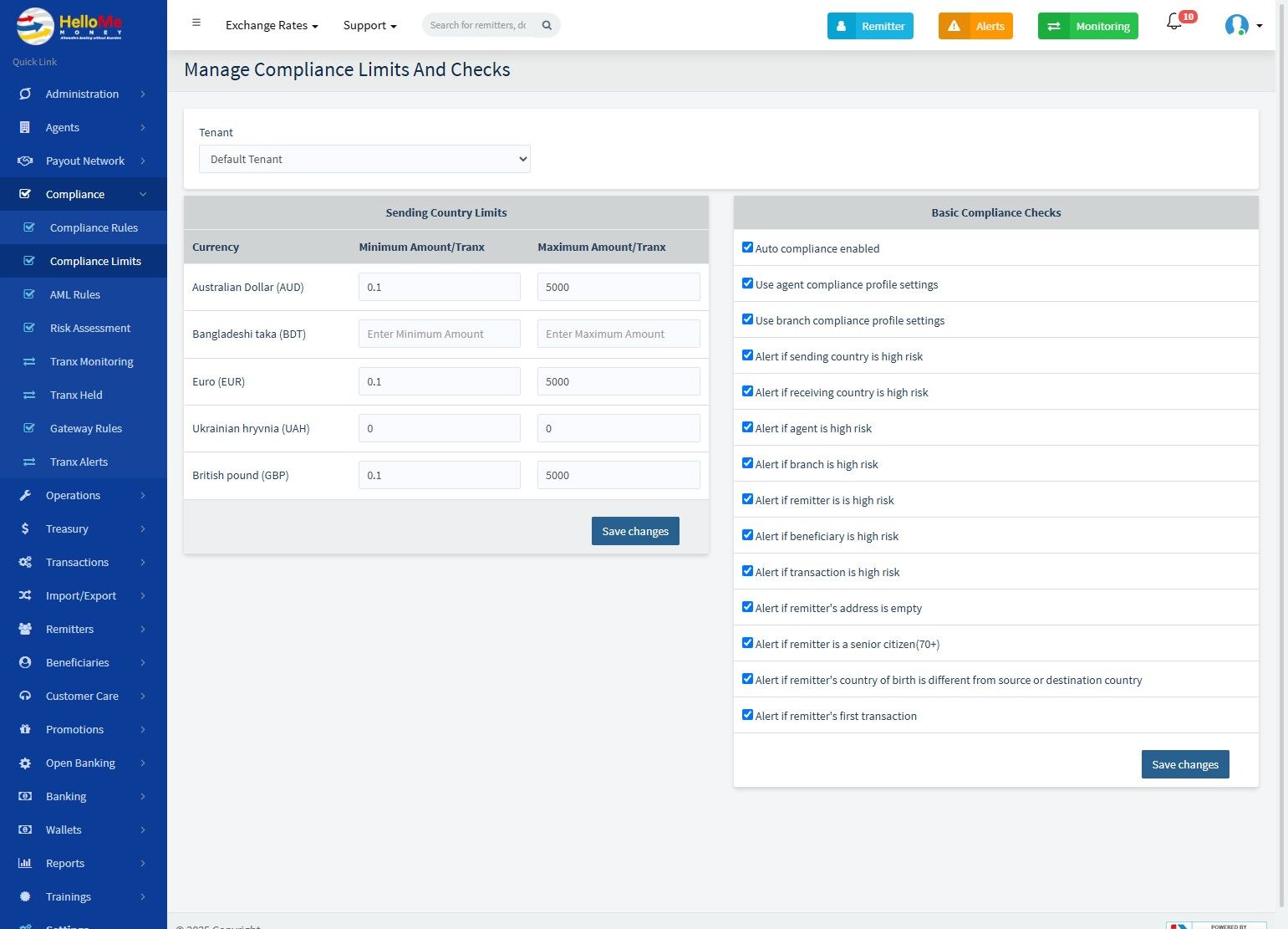
Task: Save changes for Basic Compliance Checks
Action: (1185, 764)
